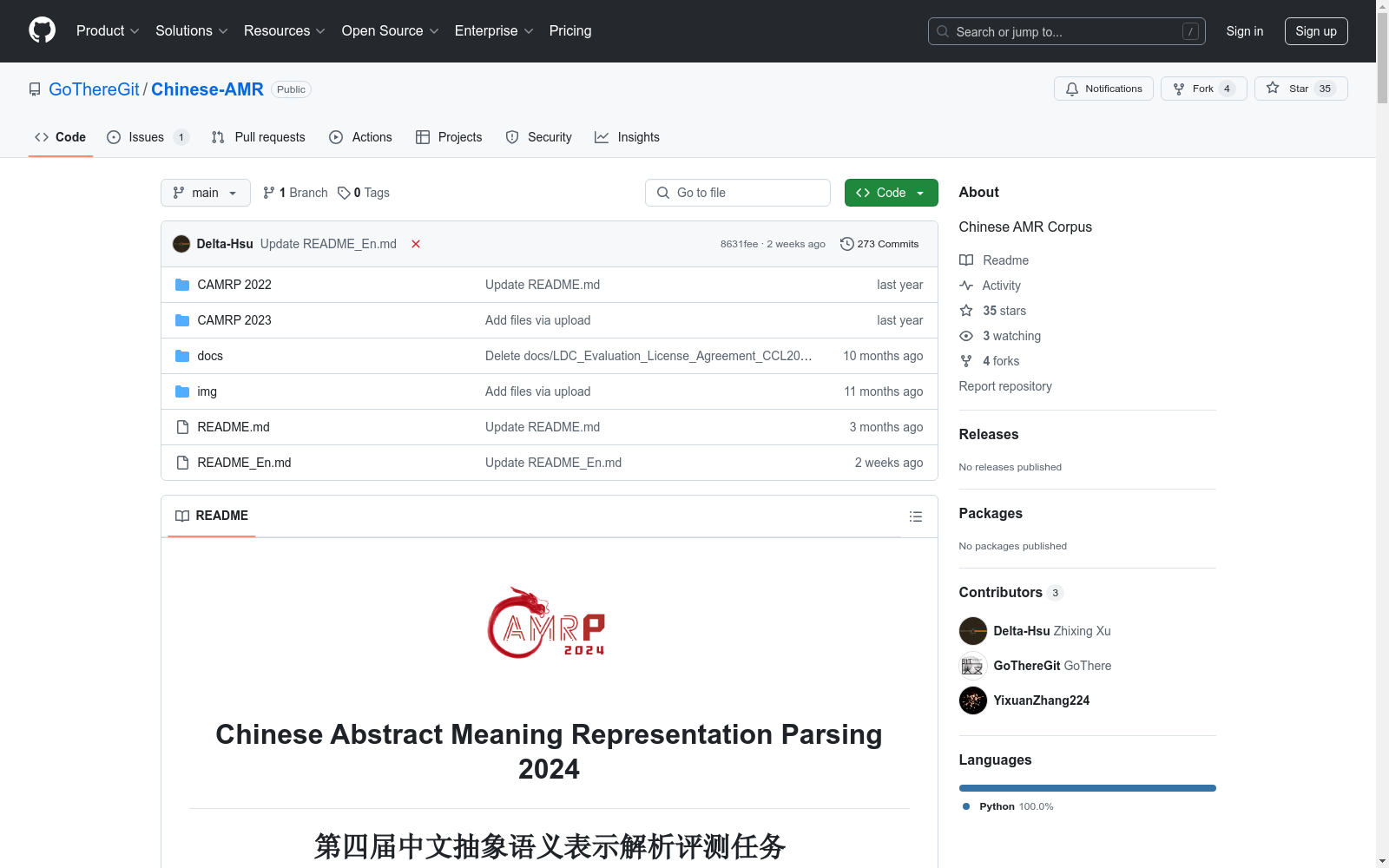Viewport: 1389px width, 868px height.
Task: Click the Python 100.0% language link
Action: click(1007, 806)
